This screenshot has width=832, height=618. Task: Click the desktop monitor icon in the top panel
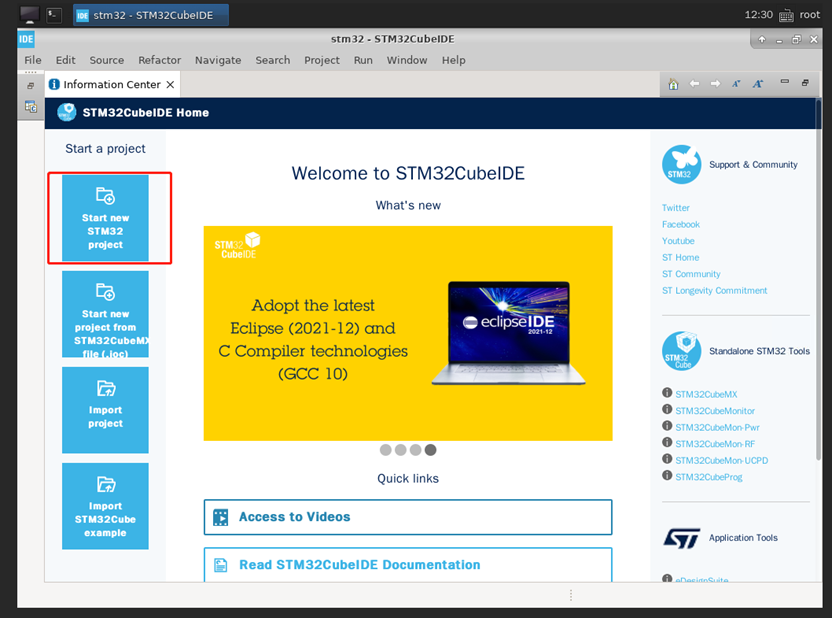click(29, 14)
